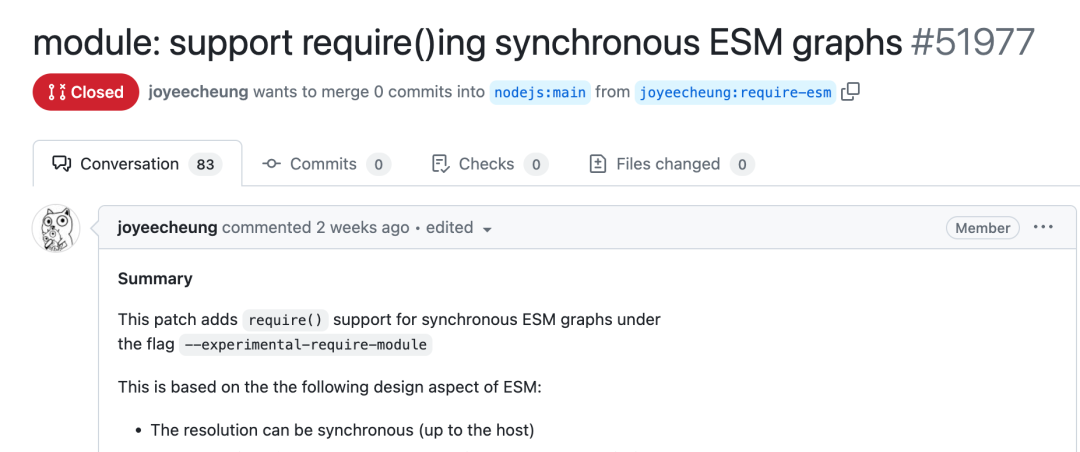The image size is (1080, 452).
Task: Click joyeecheung's cat avatar
Action: click(x=57, y=229)
